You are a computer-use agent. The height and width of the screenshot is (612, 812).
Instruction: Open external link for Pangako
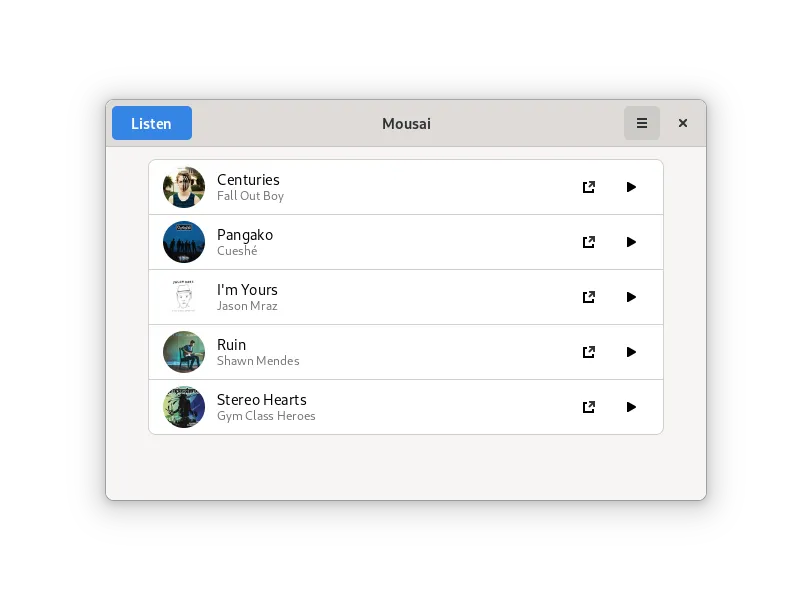coord(589,242)
